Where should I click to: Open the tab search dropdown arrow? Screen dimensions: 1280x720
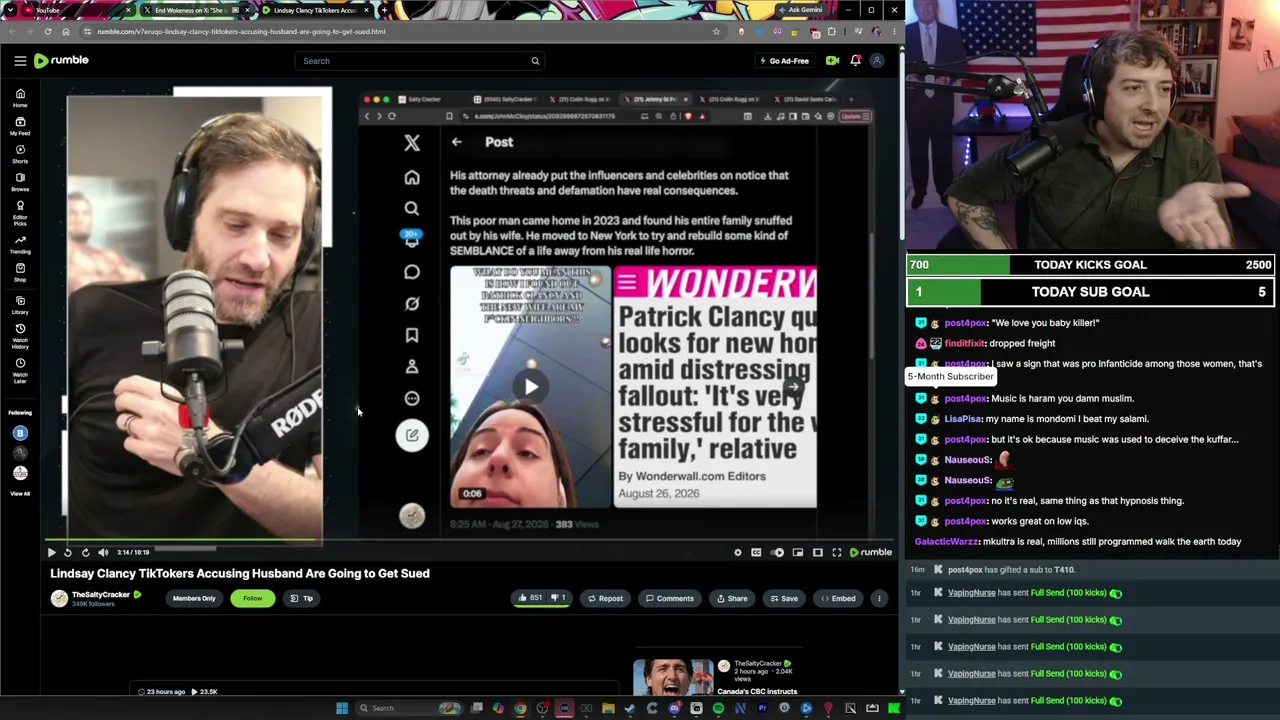11,10
